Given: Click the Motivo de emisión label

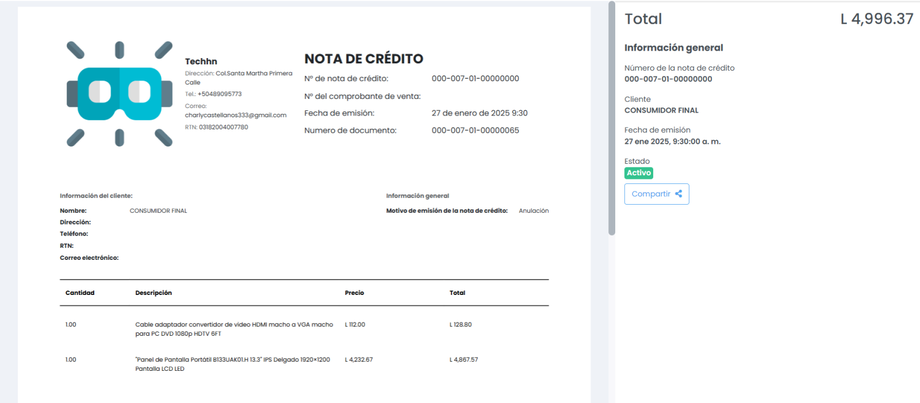Looking at the screenshot, I should pos(447,211).
